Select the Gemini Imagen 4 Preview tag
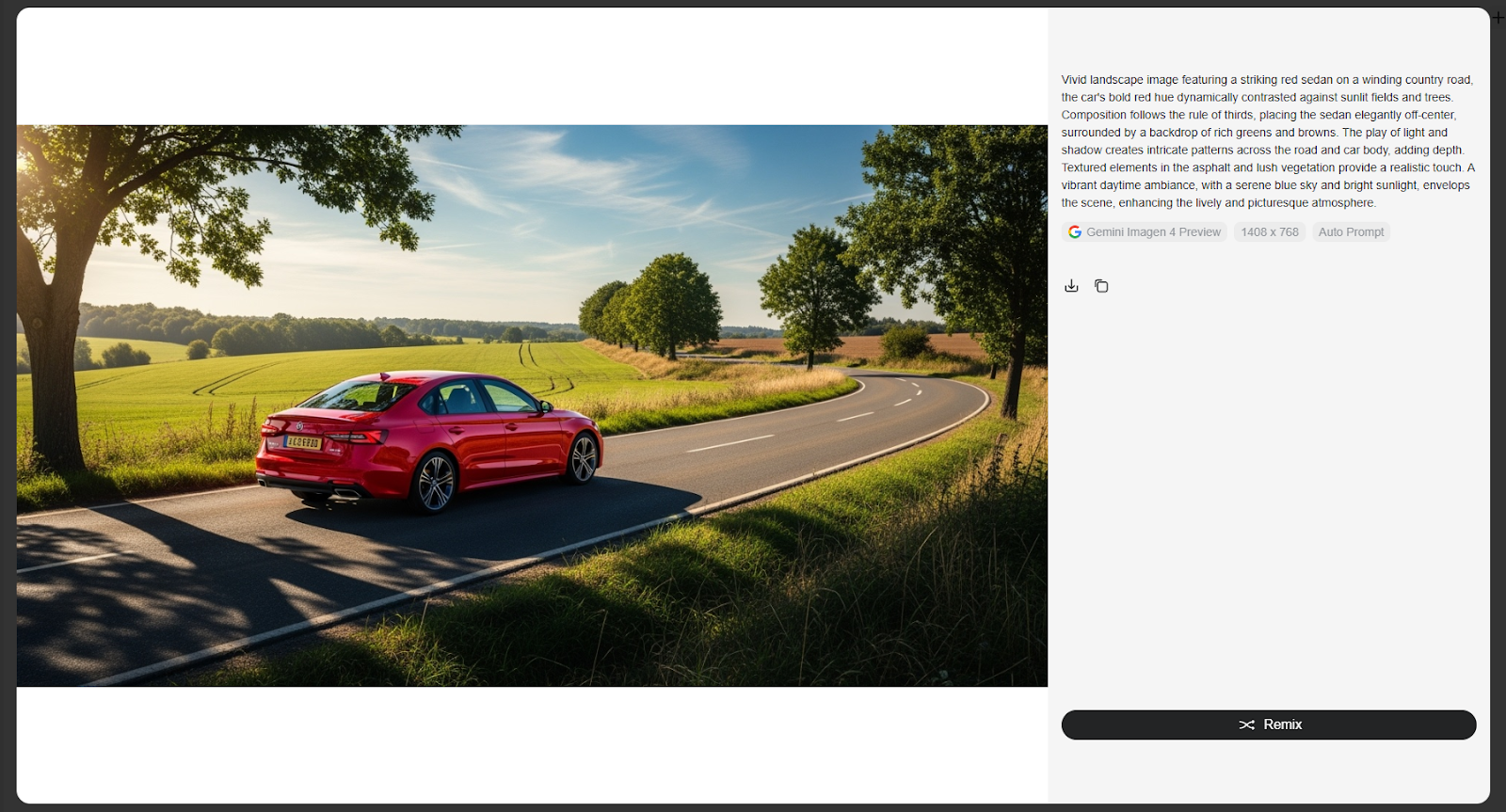The width and height of the screenshot is (1506, 812). pyautogui.click(x=1145, y=231)
